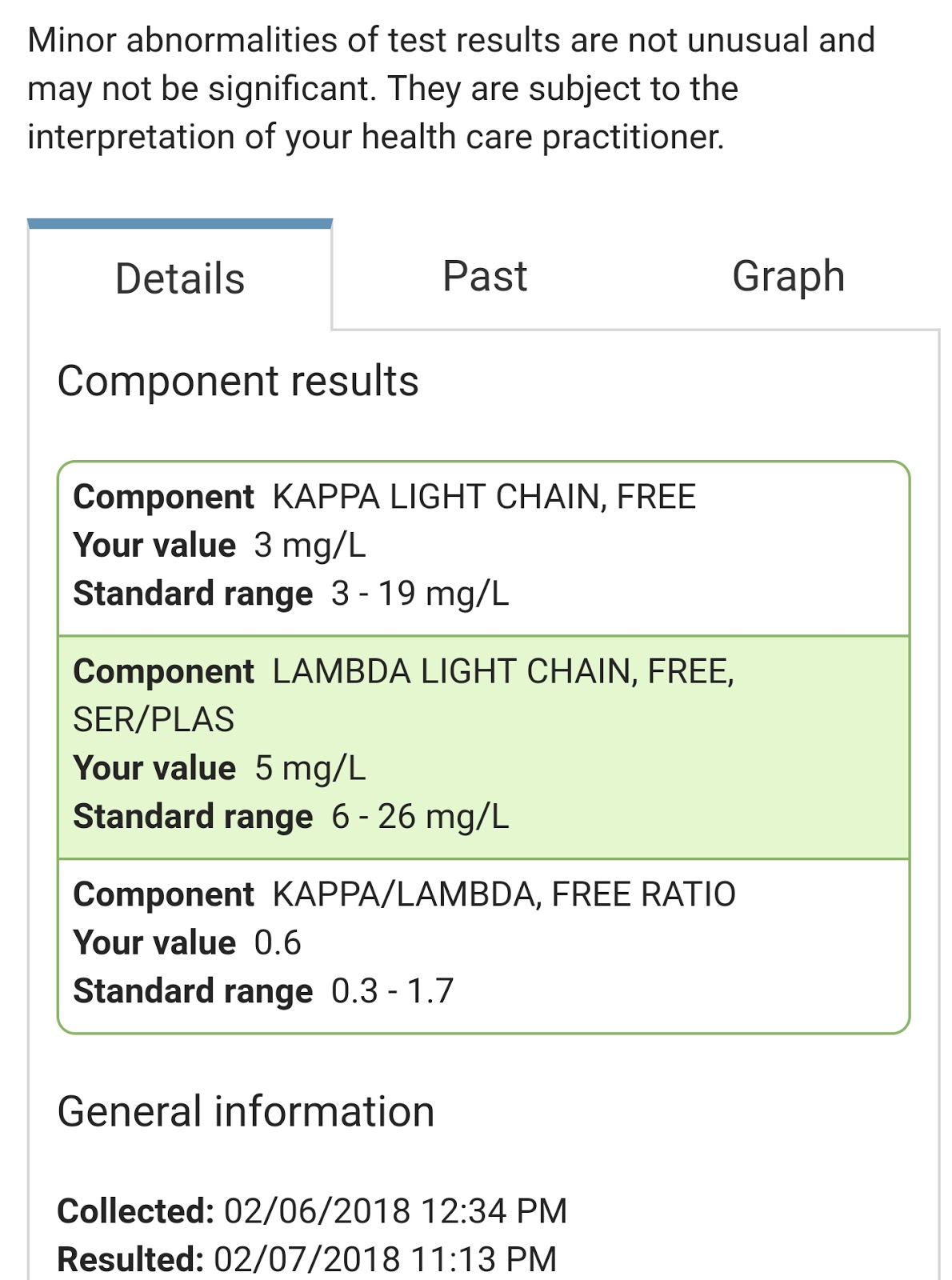This screenshot has width=952, height=1280.
Task: Click the Kappa standard range 3 - 19 mg/L
Action: pos(419,594)
